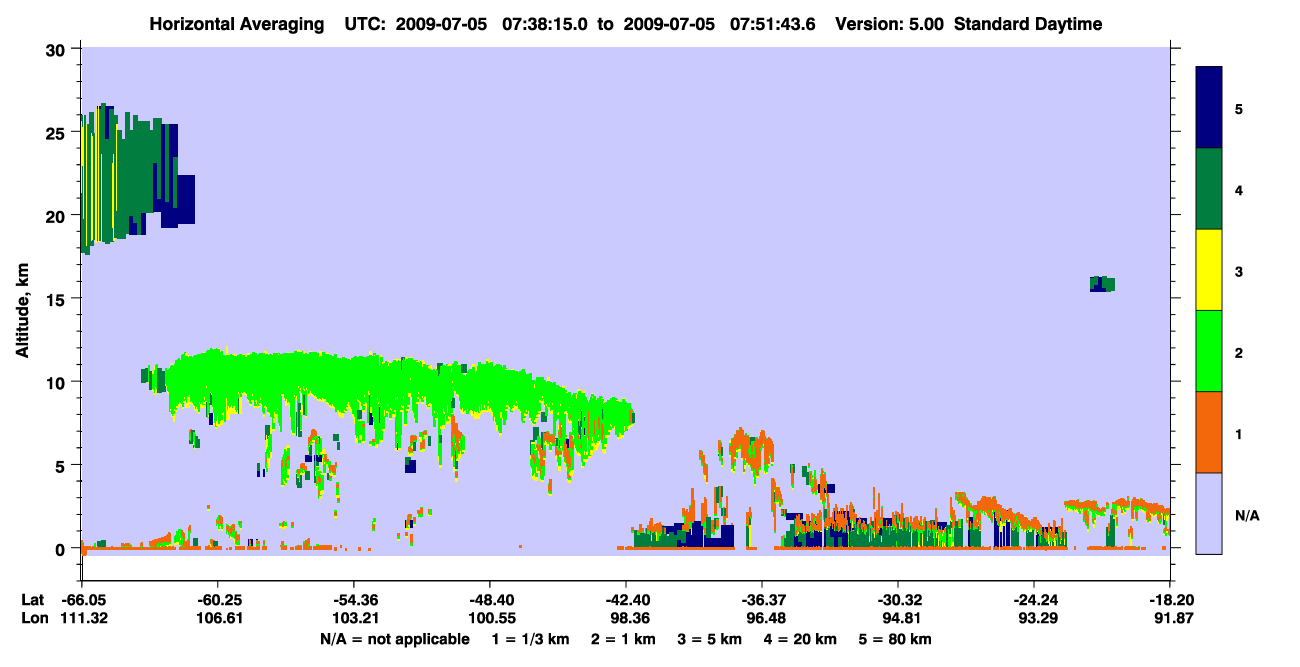Click longitude value 103.21
Viewport: 1300px width, 667px height.
click(353, 618)
